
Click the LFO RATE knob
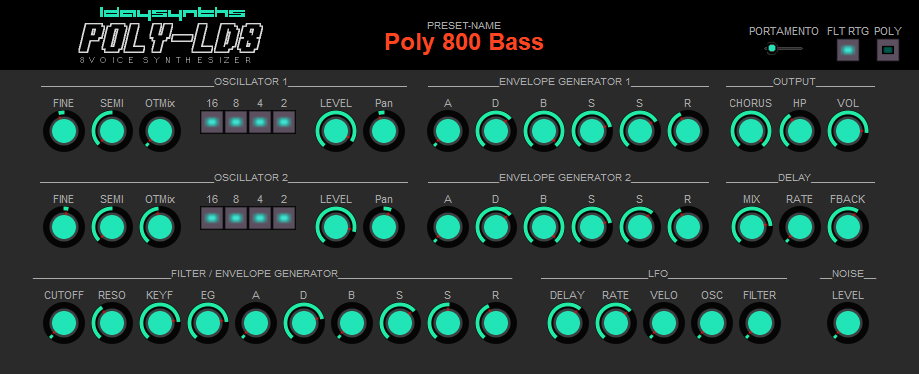coord(615,323)
